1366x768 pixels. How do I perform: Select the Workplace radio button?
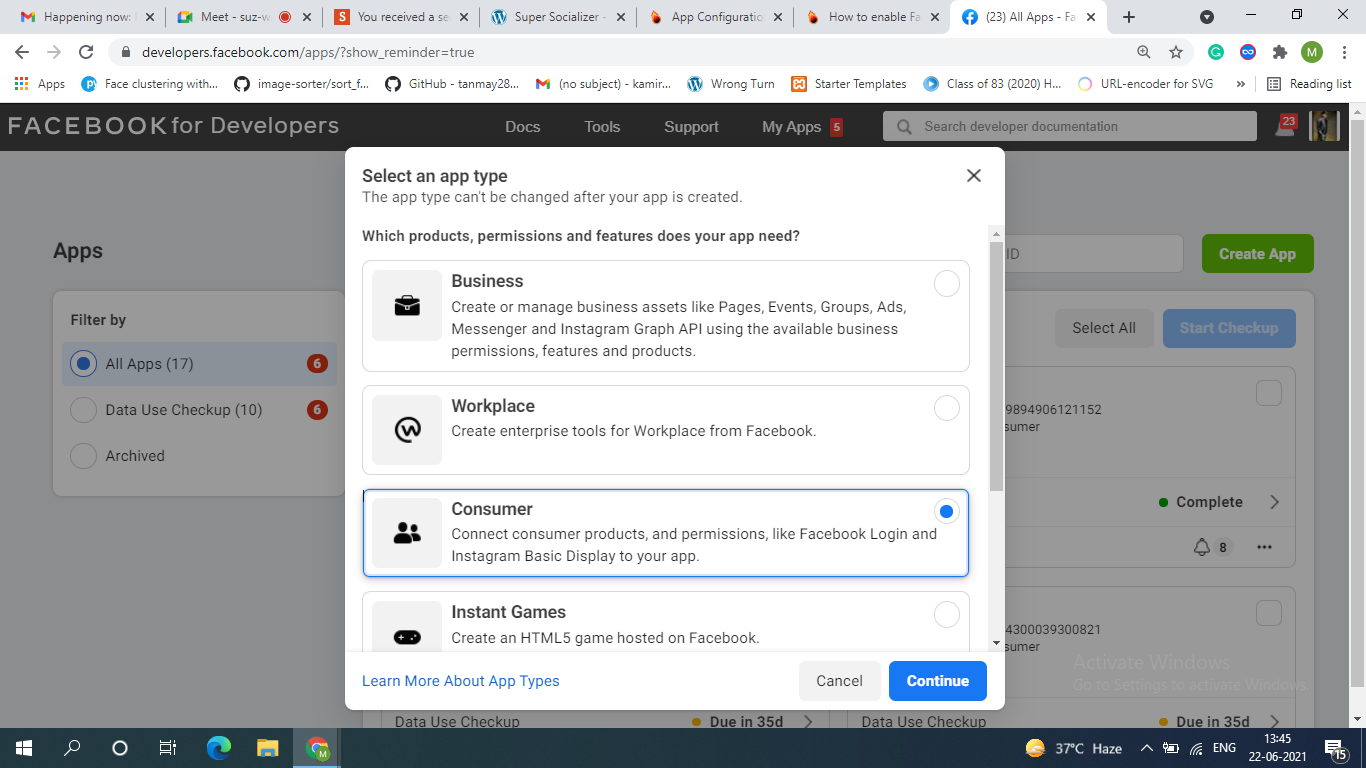[x=946, y=408]
